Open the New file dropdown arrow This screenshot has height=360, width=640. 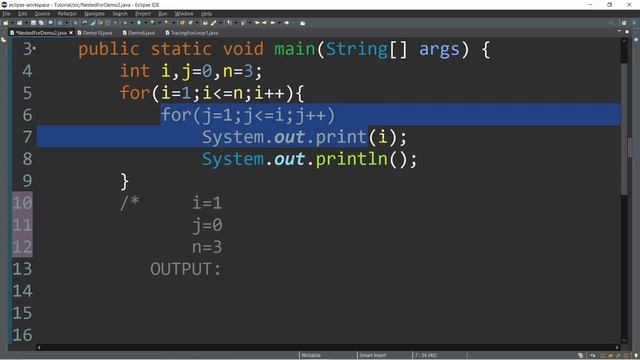[12, 23]
